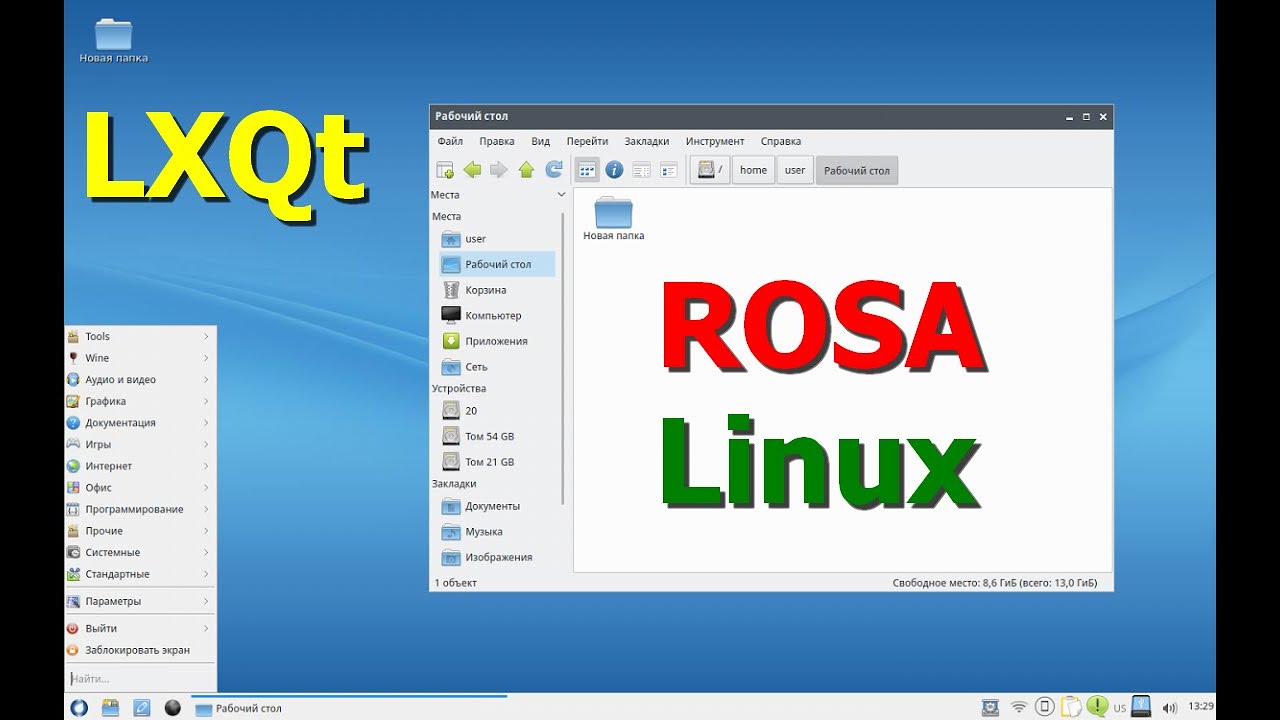Click the ROSA start menu button
The width and height of the screenshot is (1280, 720).
[79, 708]
